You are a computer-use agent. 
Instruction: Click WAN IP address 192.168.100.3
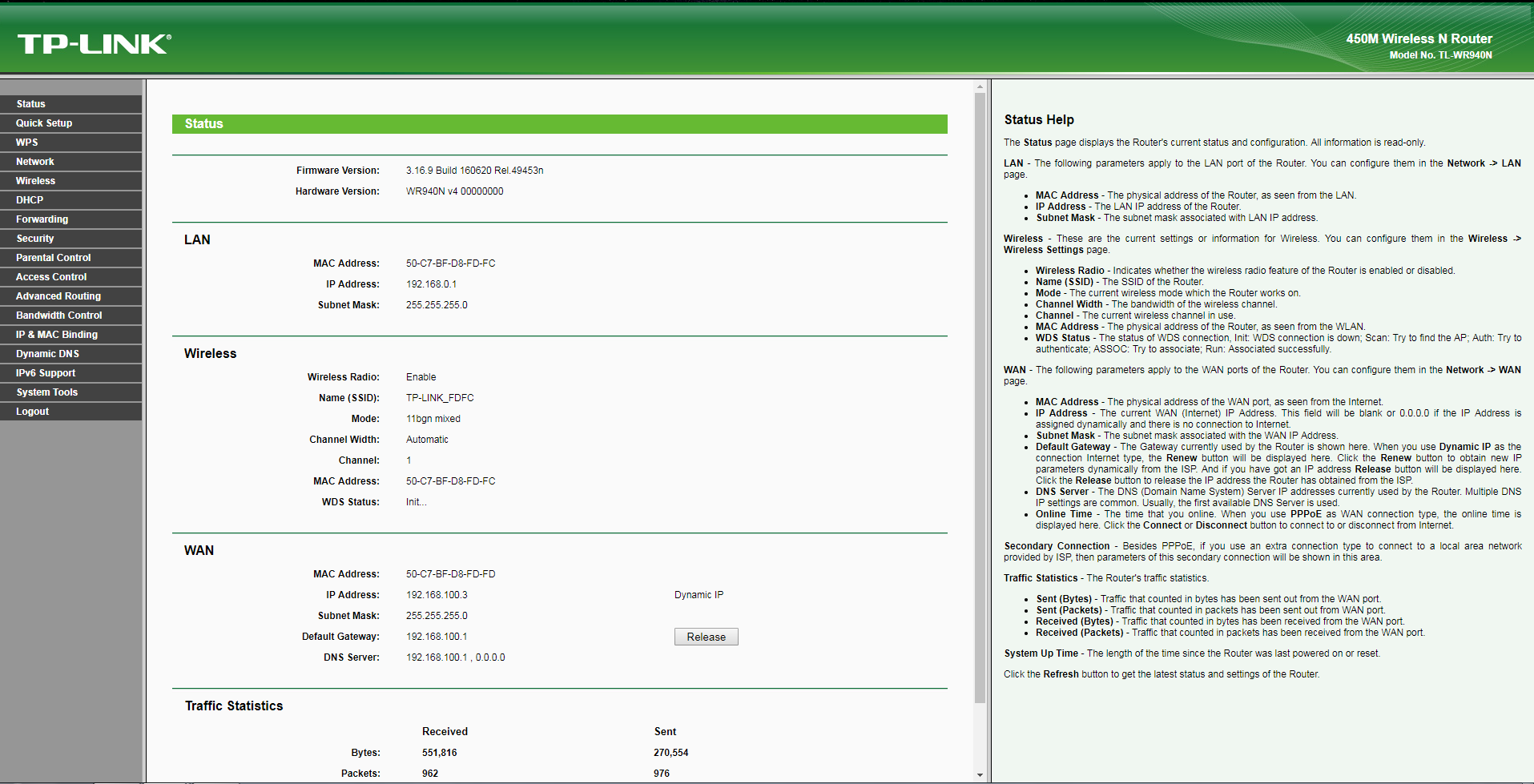click(437, 595)
